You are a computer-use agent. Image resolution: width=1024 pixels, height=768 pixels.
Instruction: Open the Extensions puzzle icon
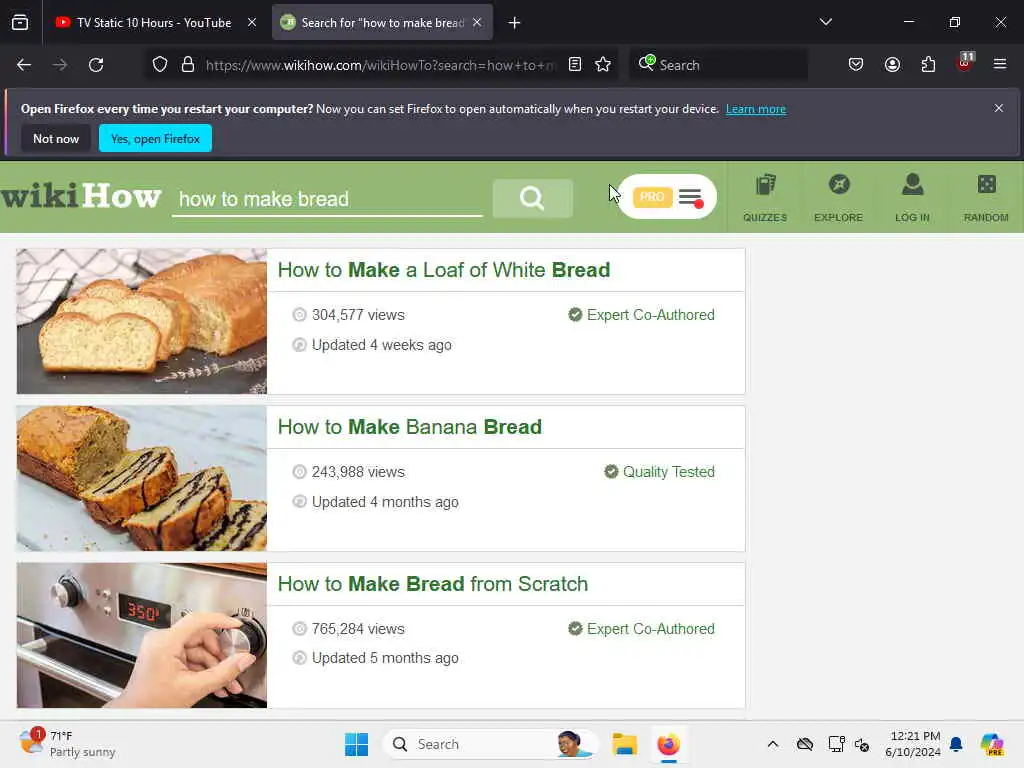(928, 64)
